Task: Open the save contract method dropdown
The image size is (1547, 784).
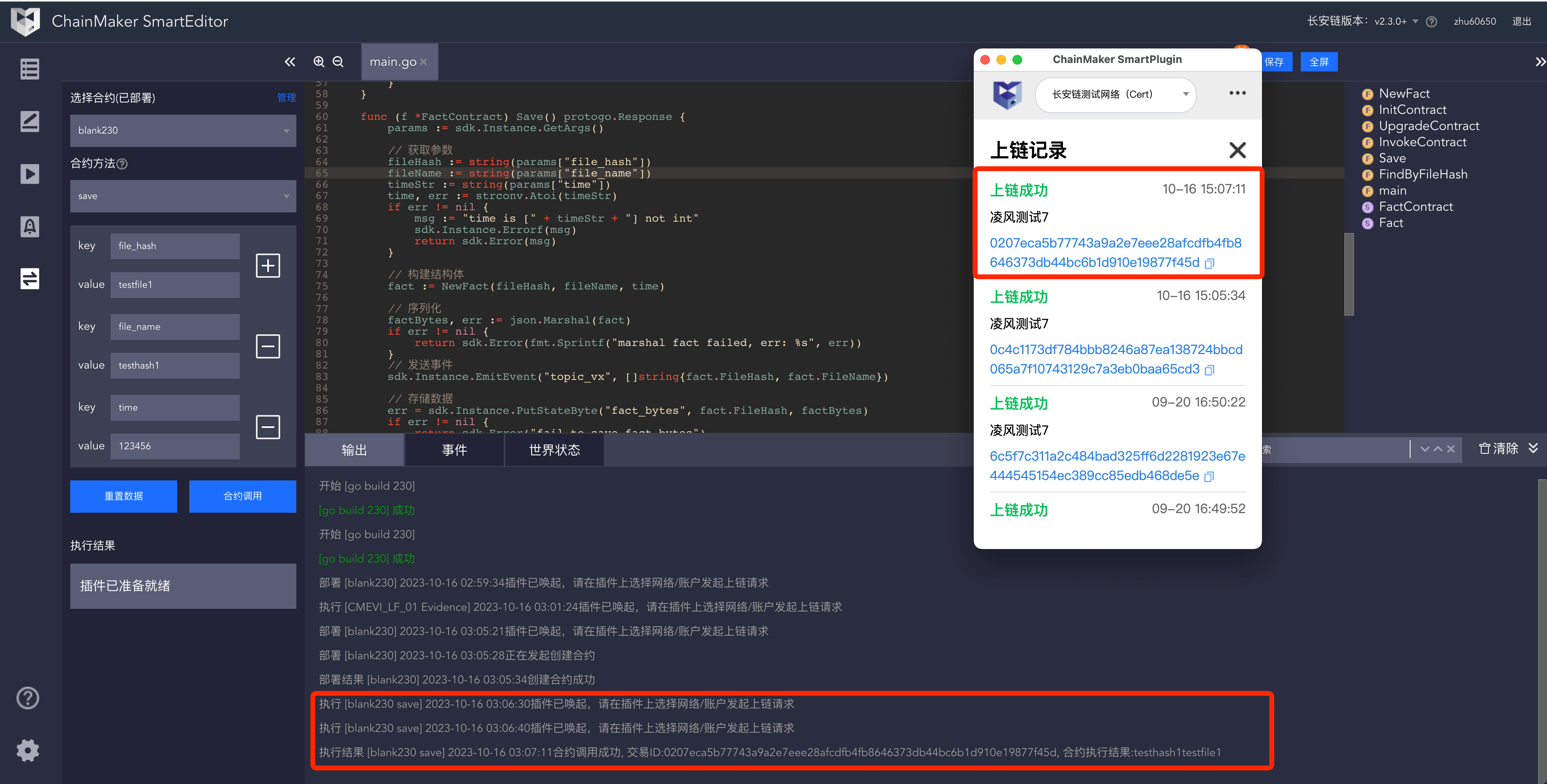Action: point(182,197)
